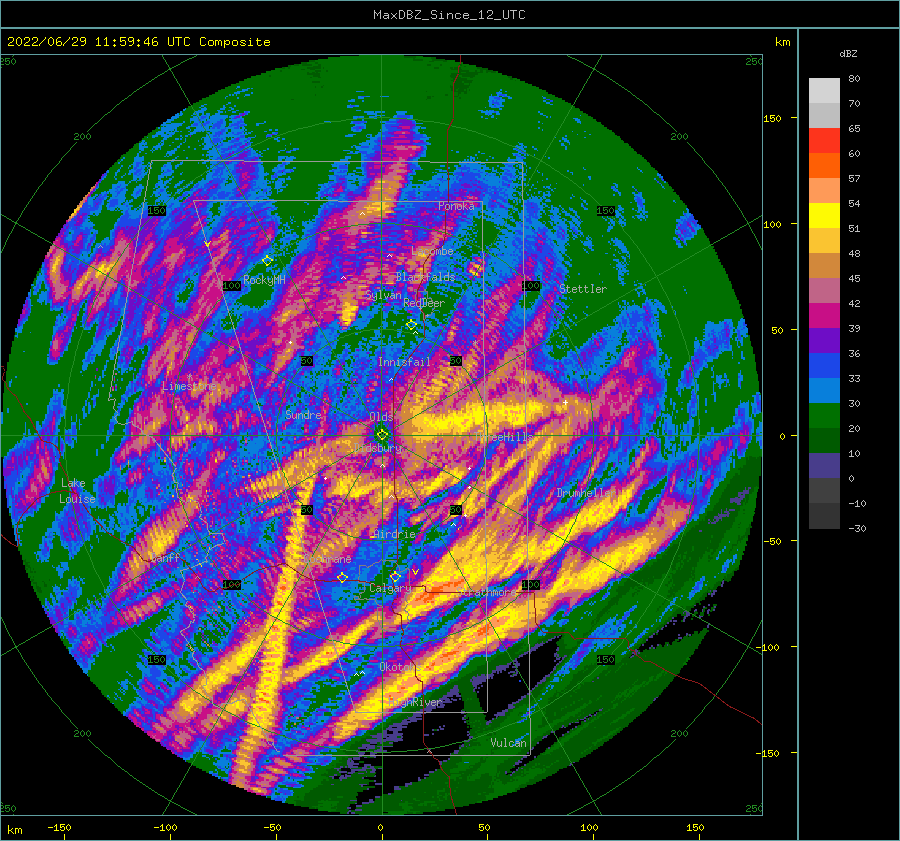The width and height of the screenshot is (900, 841).
Task: Select the green 20-30 dBZ legend swatch
Action: (824, 416)
